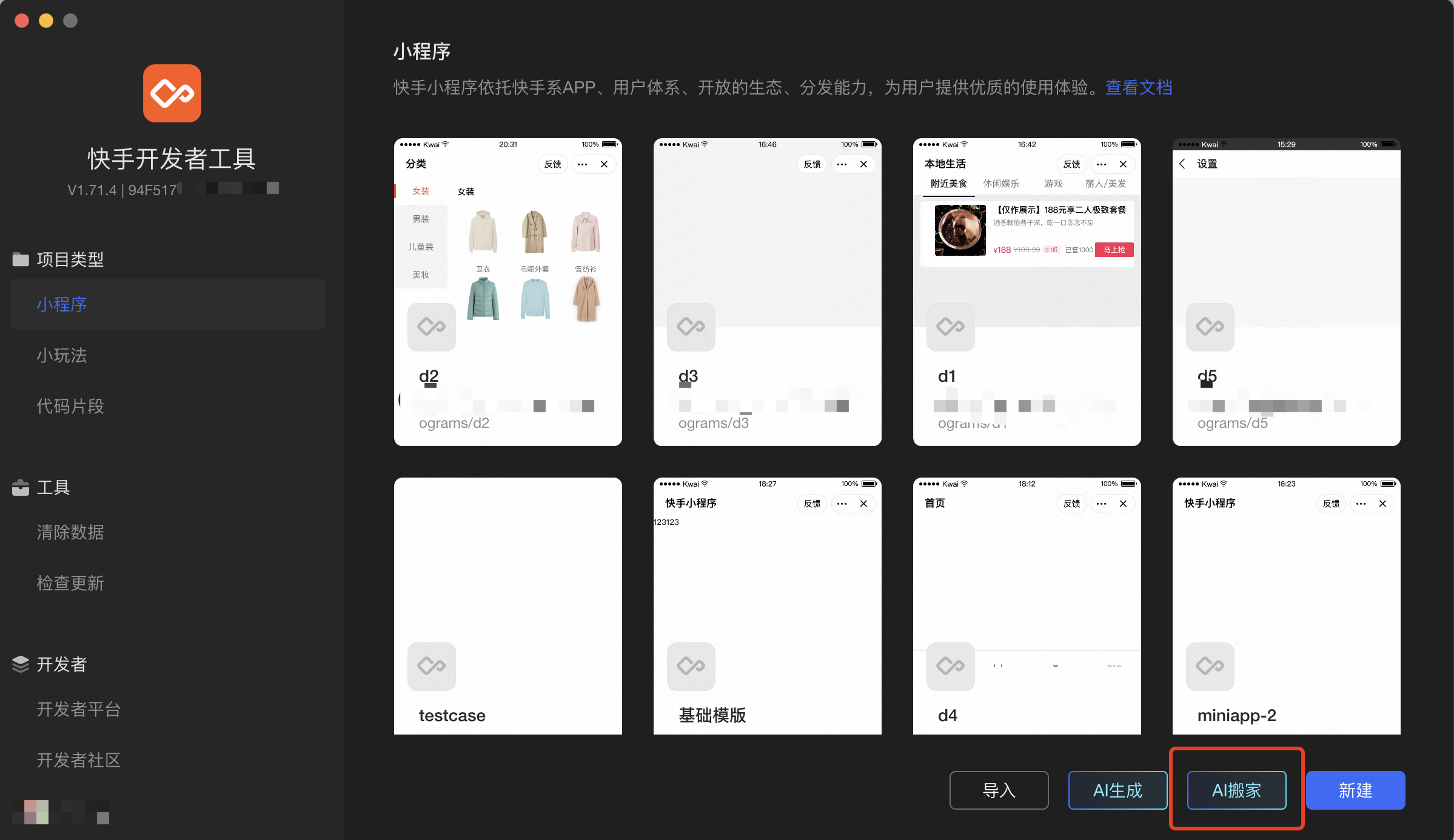The image size is (1454, 840).
Task: Click the blue 新建 button
Action: pos(1355,790)
